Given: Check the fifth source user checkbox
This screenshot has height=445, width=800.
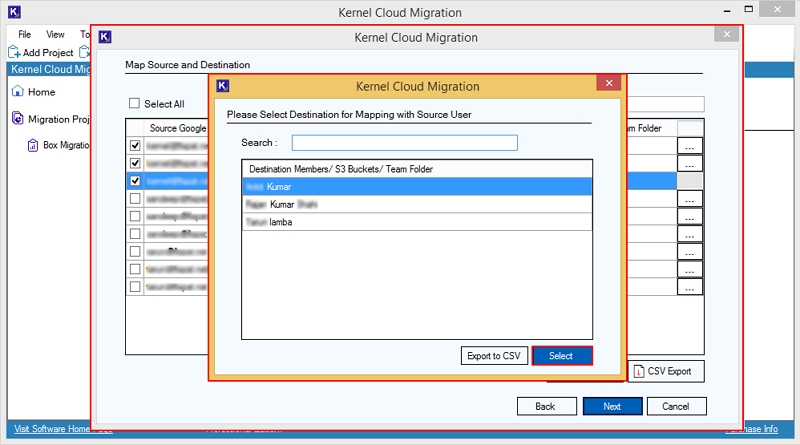Looking at the screenshot, I should tap(135, 216).
